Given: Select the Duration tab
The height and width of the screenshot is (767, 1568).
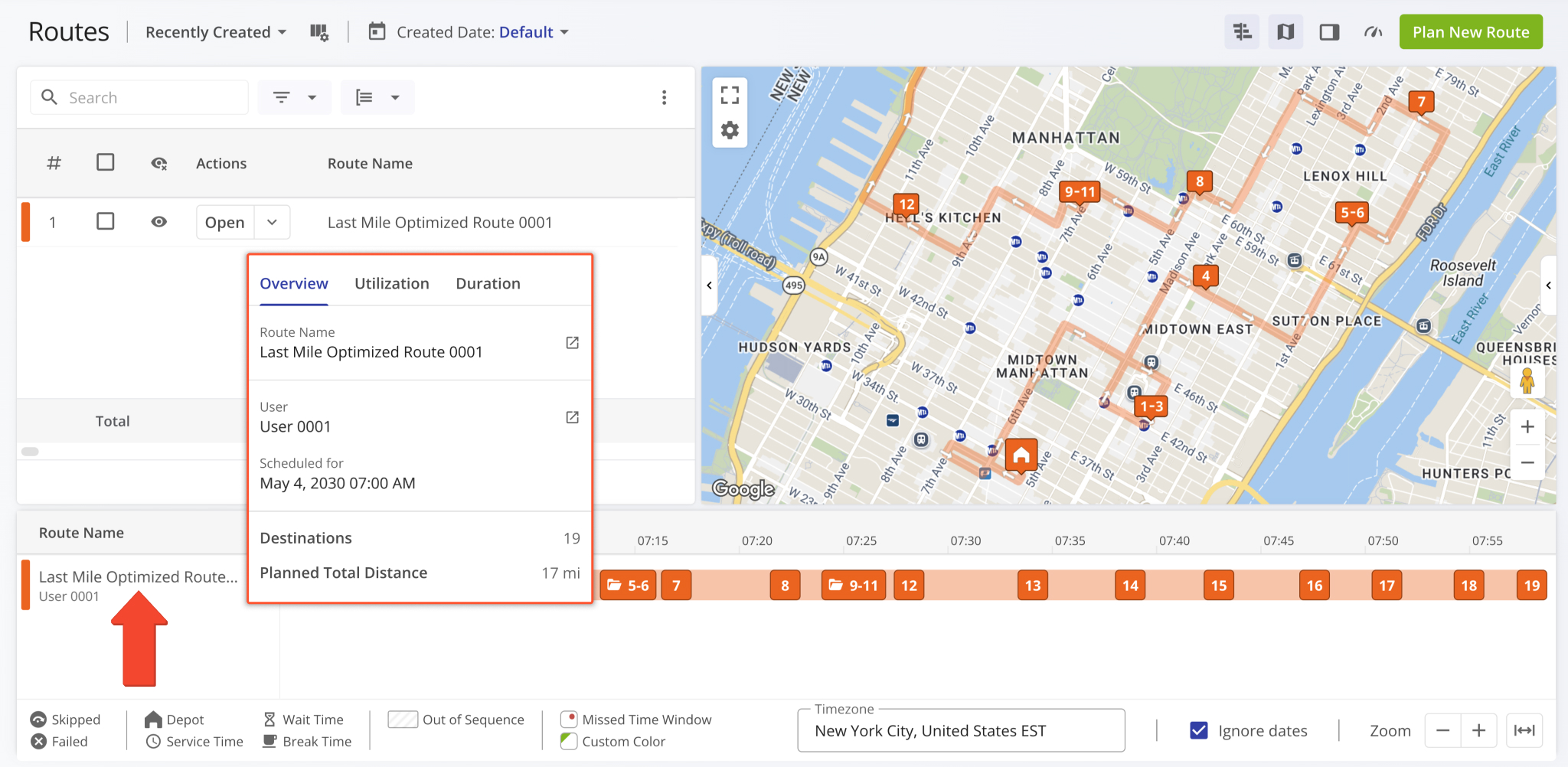Looking at the screenshot, I should click(488, 283).
